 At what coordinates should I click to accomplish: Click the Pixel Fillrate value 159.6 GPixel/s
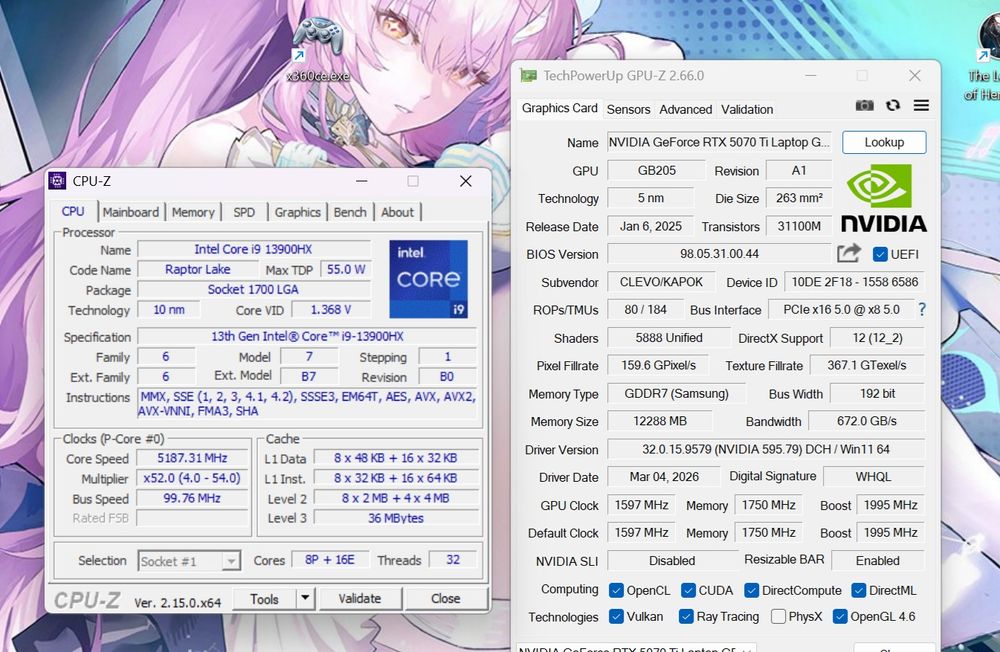(x=658, y=366)
